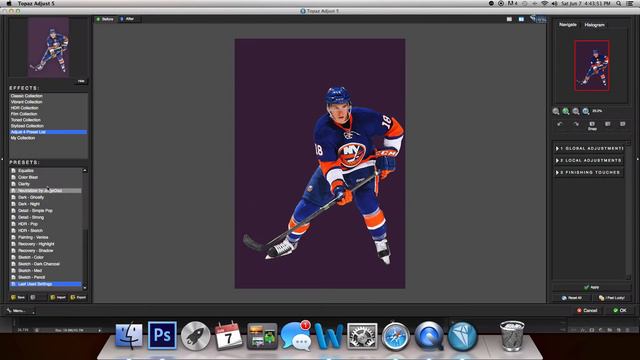Expand Finishing Touches section
Image resolution: width=640 pixels, height=360 pixels.
(x=589, y=173)
